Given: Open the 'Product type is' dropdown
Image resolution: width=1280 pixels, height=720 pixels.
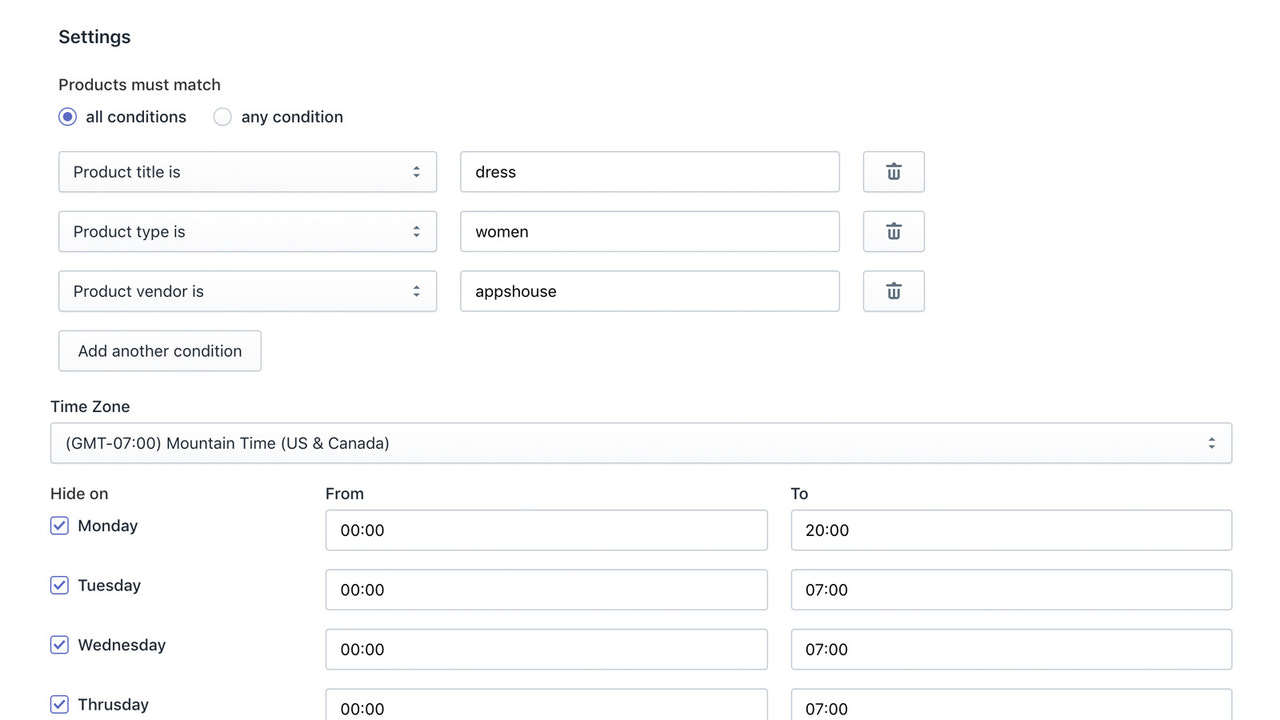Looking at the screenshot, I should [247, 232].
